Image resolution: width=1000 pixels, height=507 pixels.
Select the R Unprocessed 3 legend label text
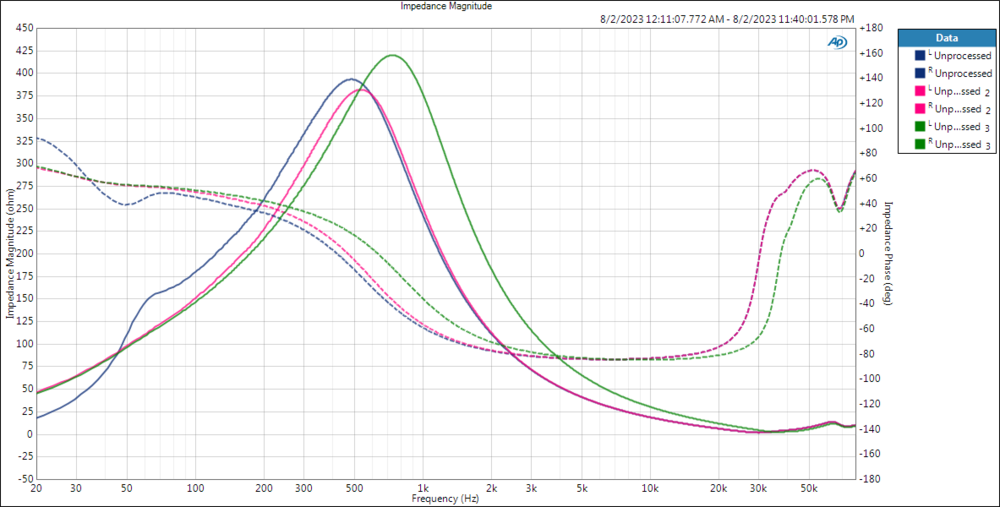958,145
